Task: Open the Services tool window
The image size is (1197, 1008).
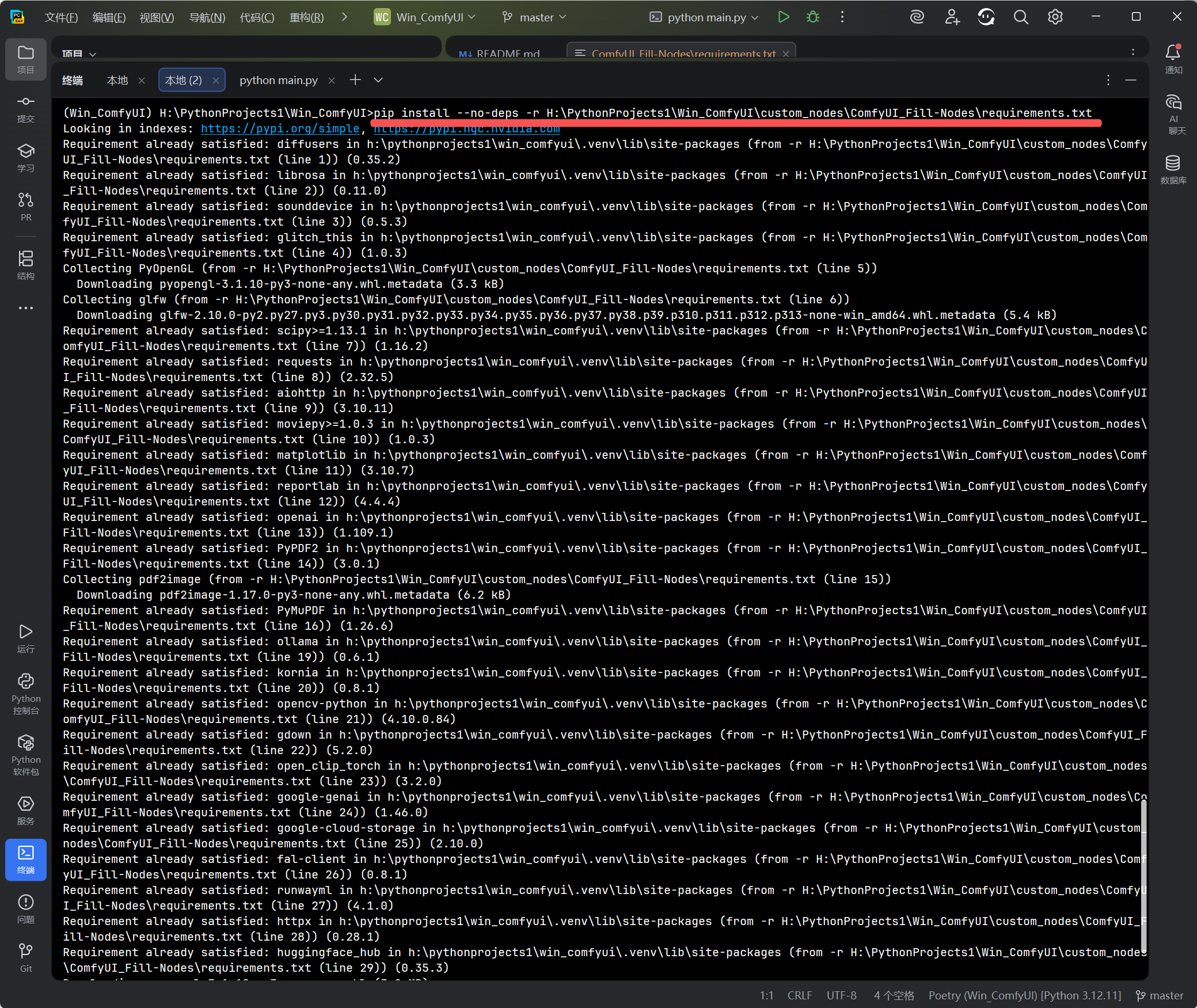Action: (x=25, y=810)
